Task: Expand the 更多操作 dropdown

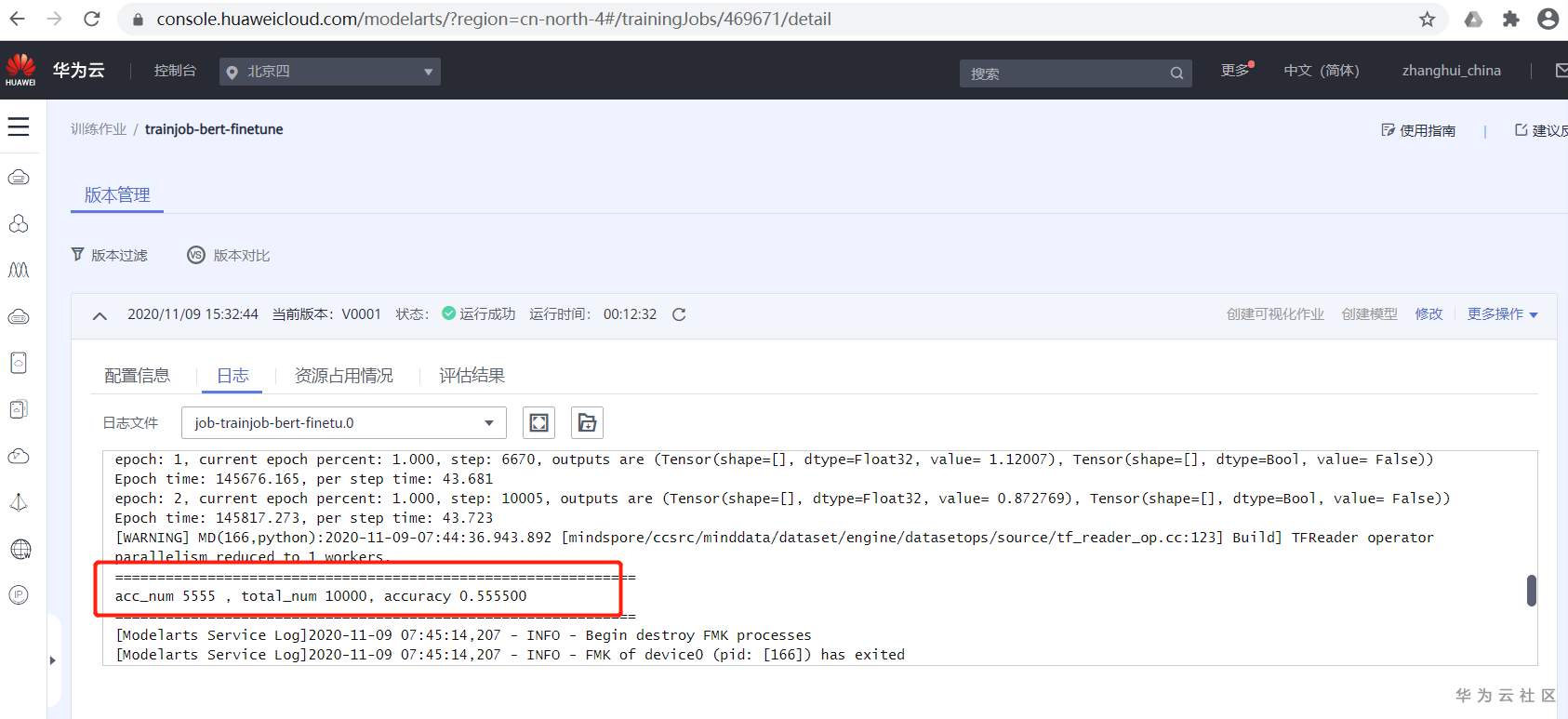Action: (1502, 314)
